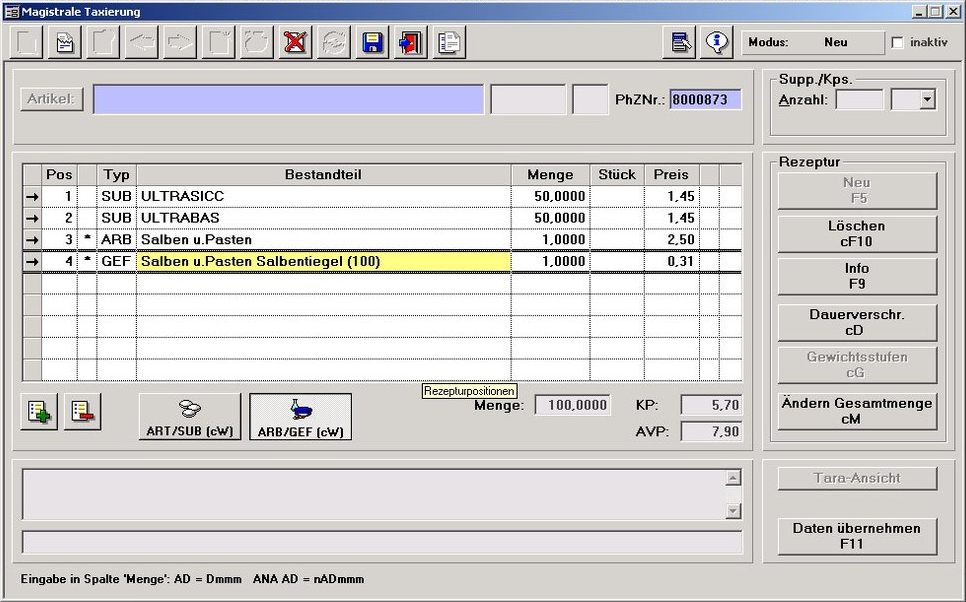Open the info speech bubble icon
This screenshot has height=602, width=966.
(x=717, y=43)
